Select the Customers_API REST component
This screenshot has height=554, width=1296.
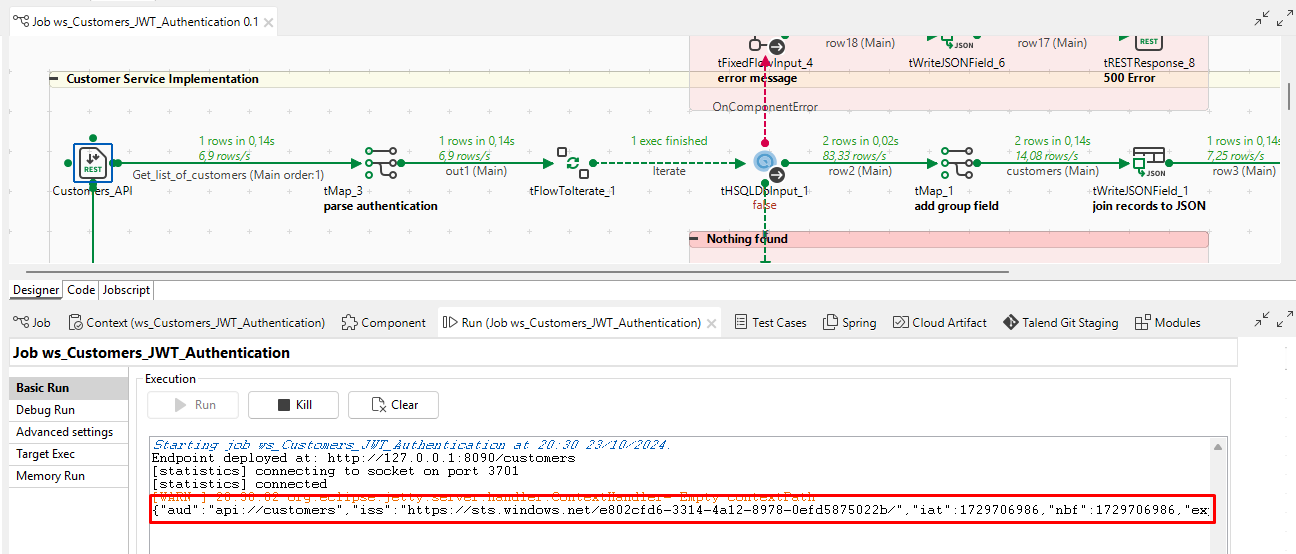(93, 163)
